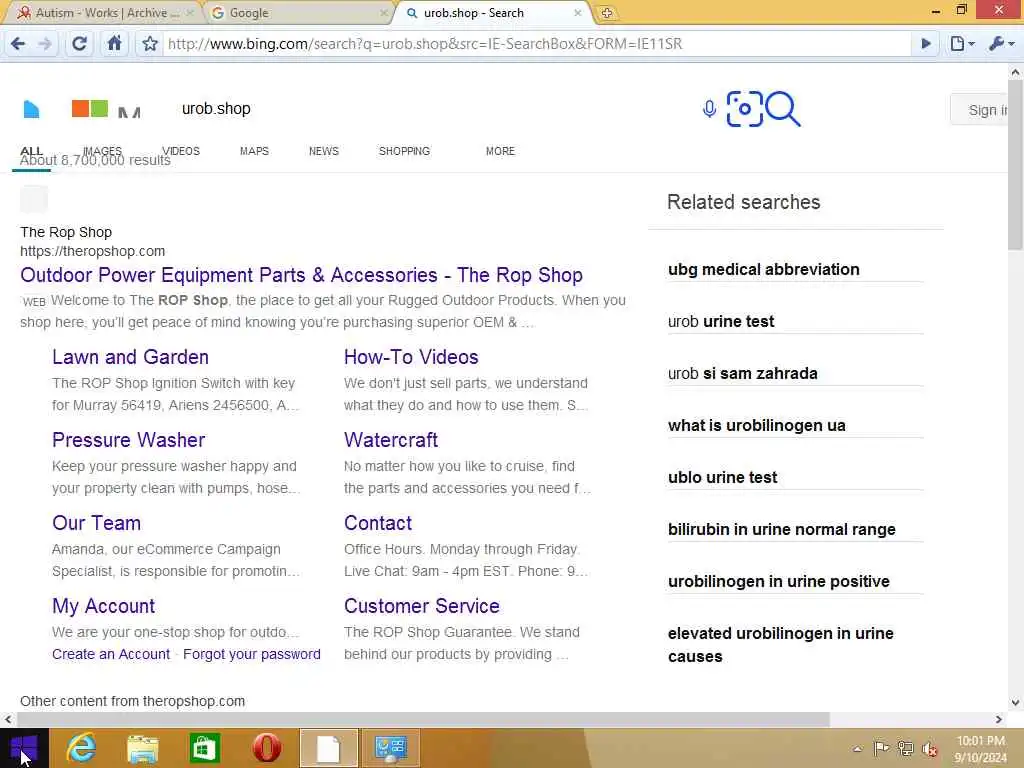Open Windows Store from the taskbar
The width and height of the screenshot is (1024, 768).
click(204, 748)
